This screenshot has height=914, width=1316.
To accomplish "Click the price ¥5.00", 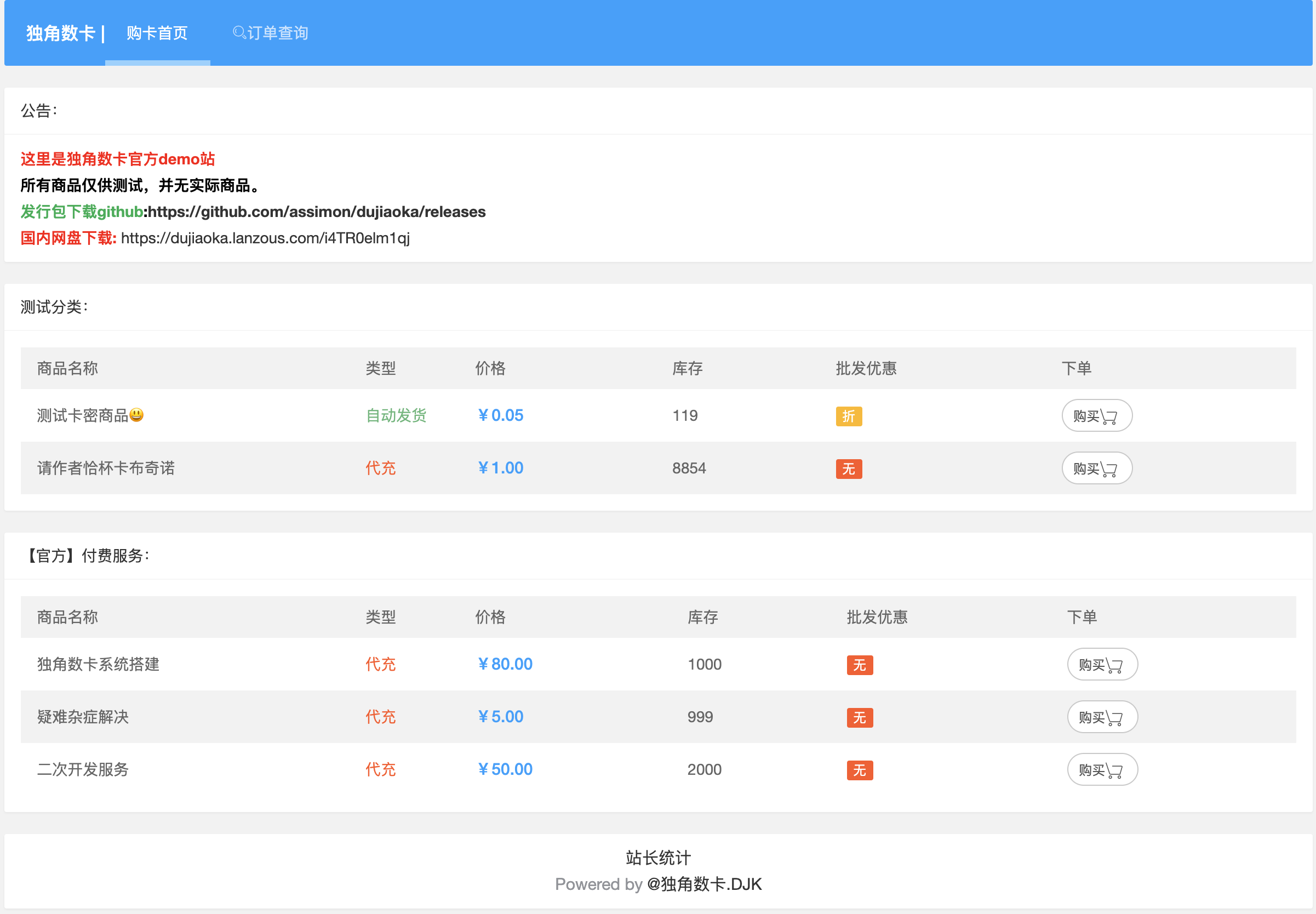I will [500, 716].
